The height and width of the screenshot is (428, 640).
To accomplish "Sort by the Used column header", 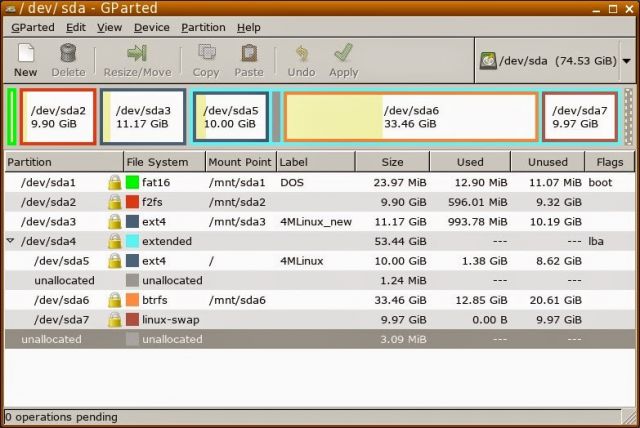I will 470,162.
